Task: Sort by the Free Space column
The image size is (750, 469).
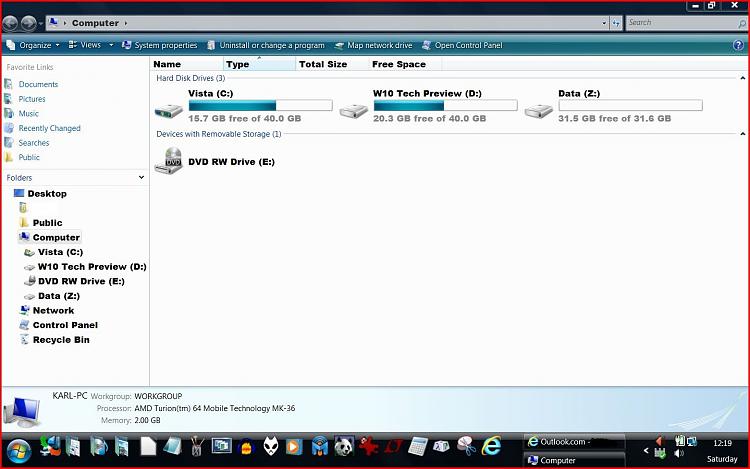Action: pyautogui.click(x=405, y=64)
